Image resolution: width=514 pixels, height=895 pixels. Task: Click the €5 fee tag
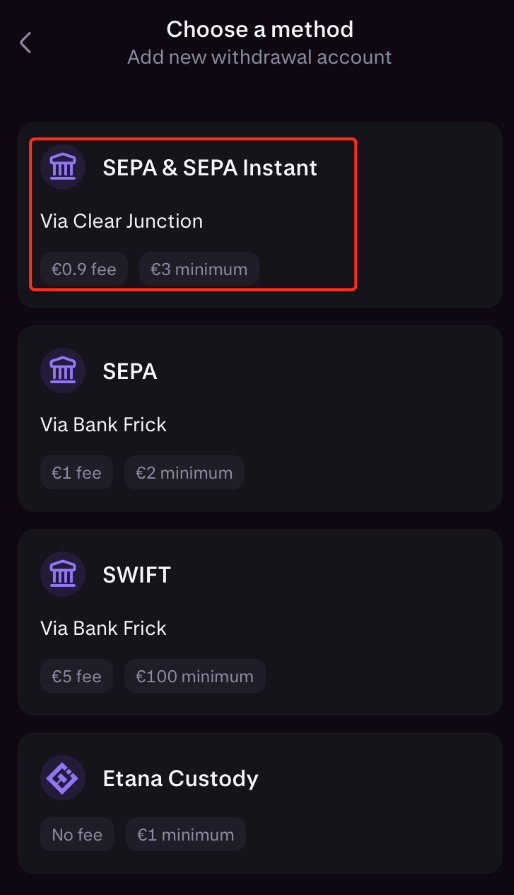pos(76,676)
